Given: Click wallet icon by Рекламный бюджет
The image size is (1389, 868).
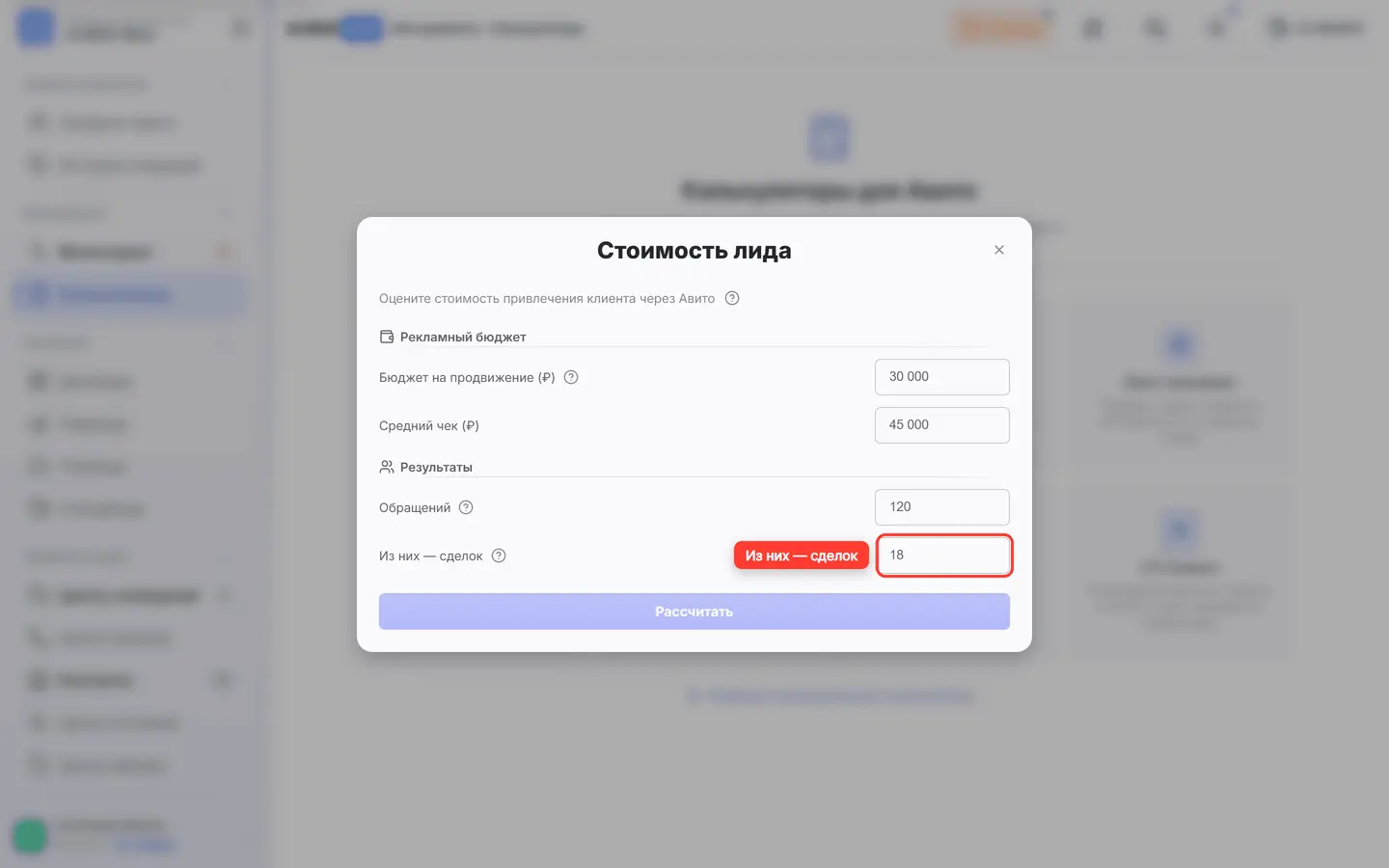Looking at the screenshot, I should point(387,337).
